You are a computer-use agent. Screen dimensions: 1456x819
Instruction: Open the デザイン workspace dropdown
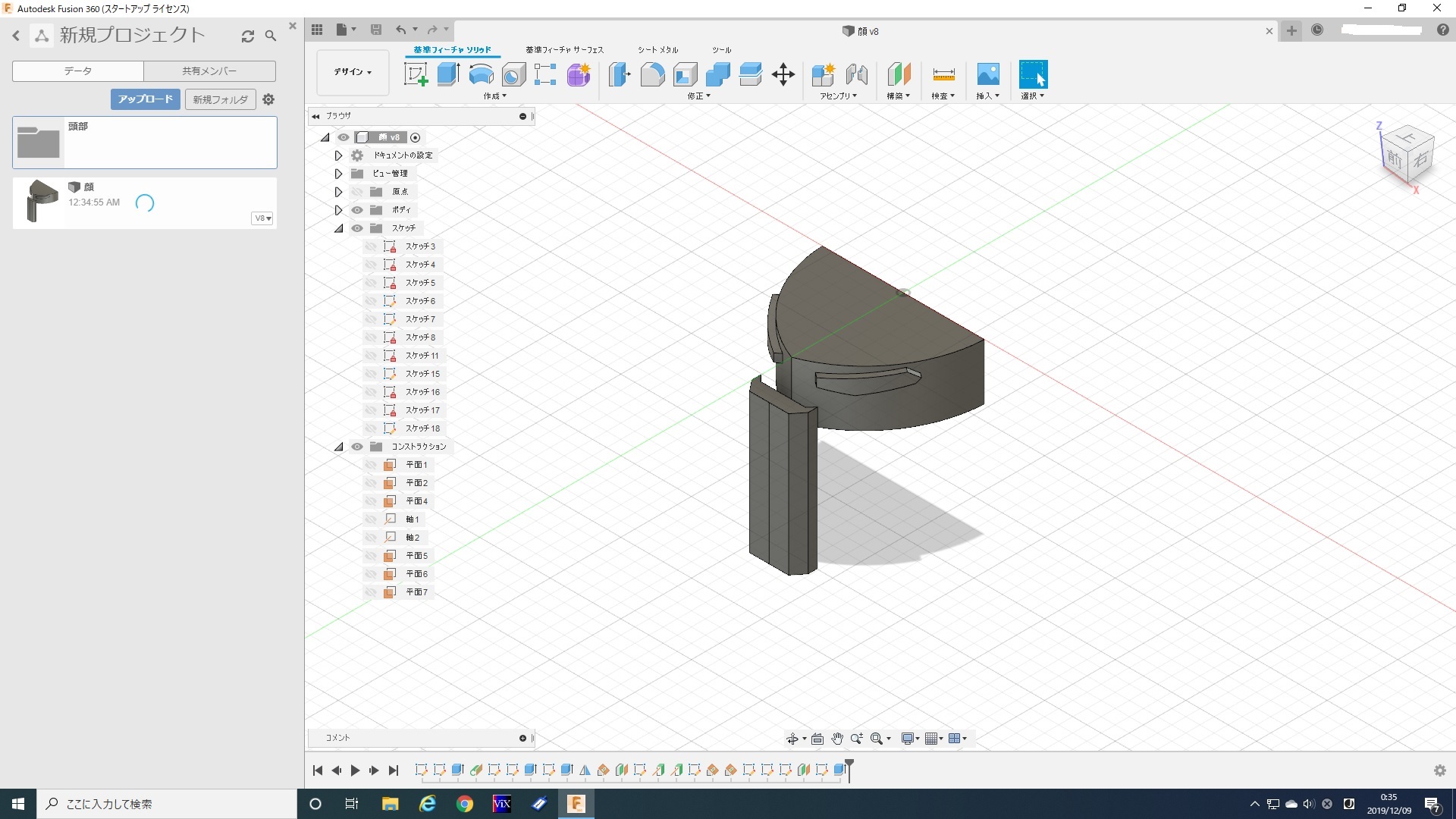pos(353,72)
